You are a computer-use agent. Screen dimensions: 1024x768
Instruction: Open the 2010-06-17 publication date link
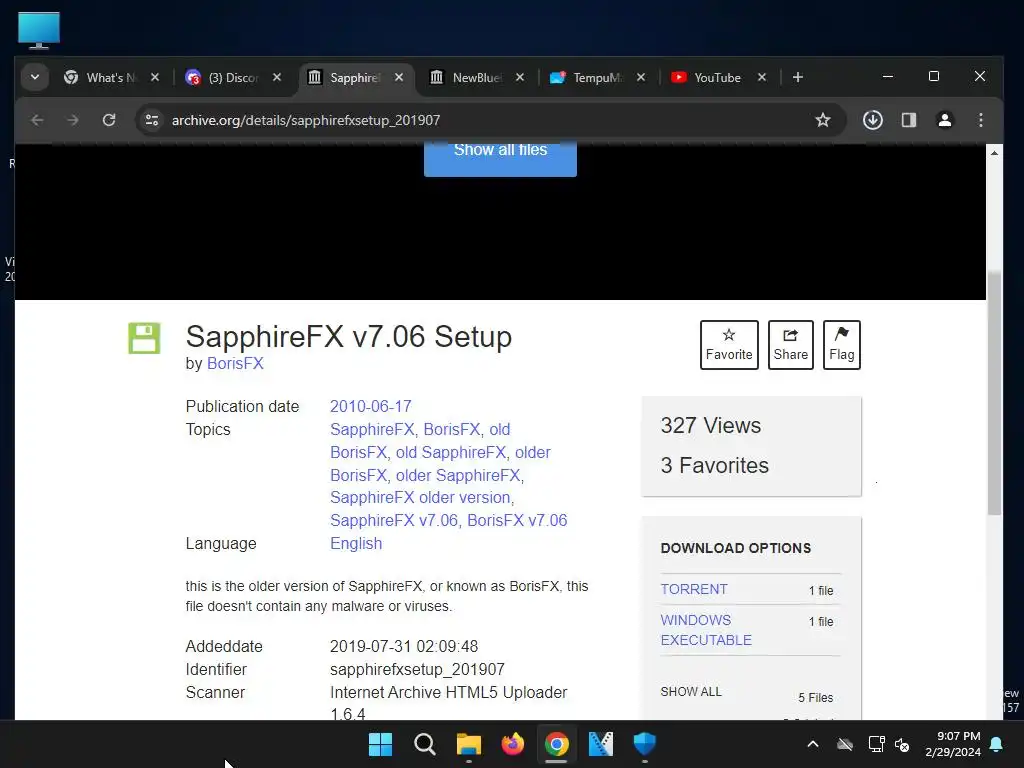tap(371, 406)
